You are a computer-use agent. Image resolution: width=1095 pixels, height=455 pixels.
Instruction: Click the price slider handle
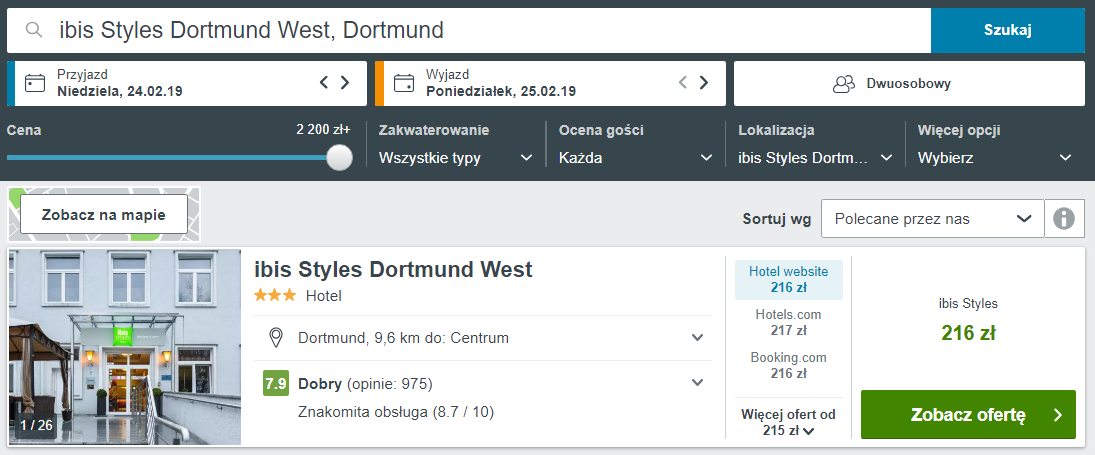[x=339, y=157]
